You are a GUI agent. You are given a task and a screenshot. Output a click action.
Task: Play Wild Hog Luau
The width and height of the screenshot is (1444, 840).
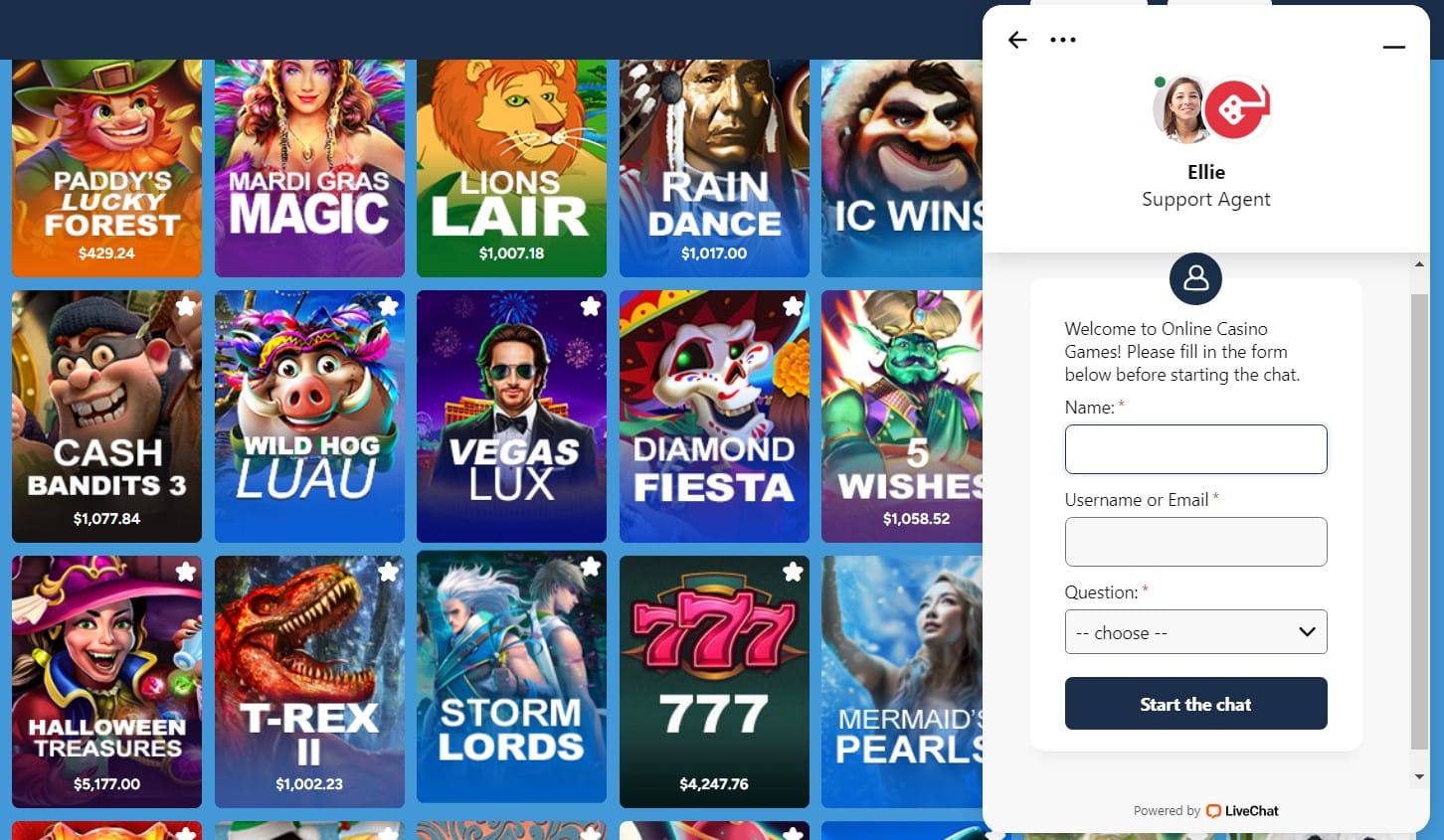click(x=309, y=417)
